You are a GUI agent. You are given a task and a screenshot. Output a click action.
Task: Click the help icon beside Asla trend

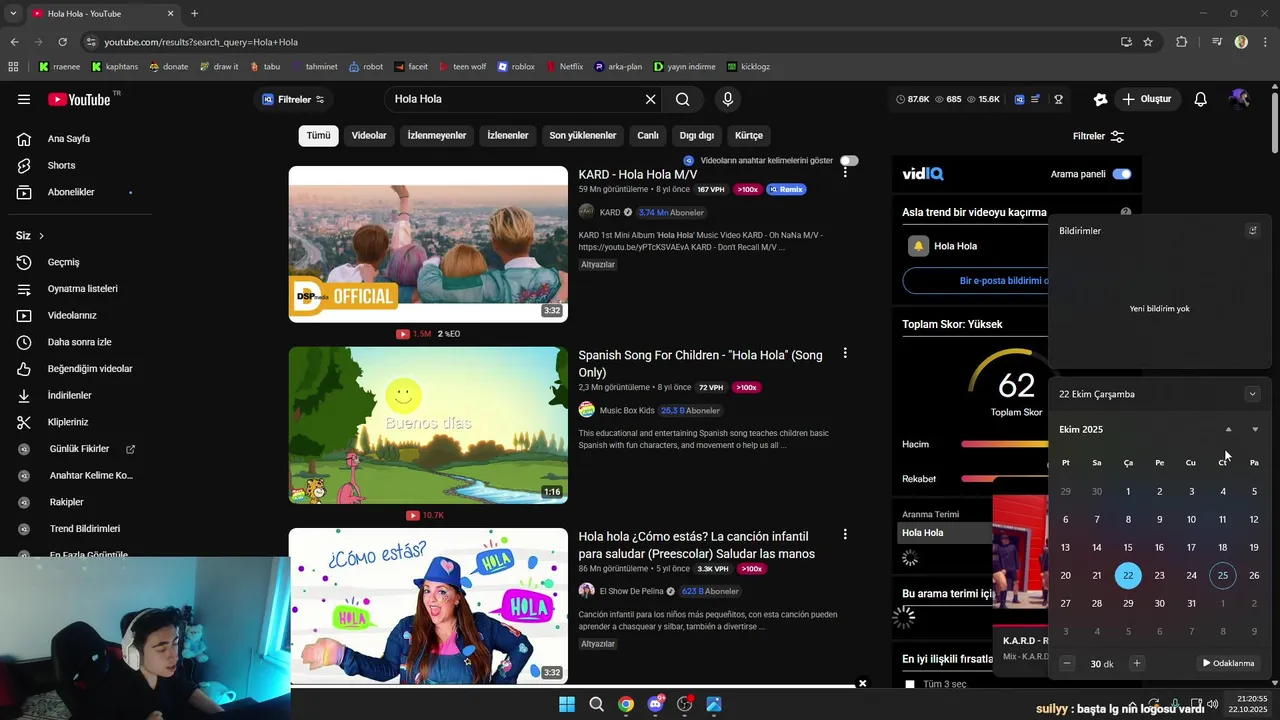[x=1126, y=212]
